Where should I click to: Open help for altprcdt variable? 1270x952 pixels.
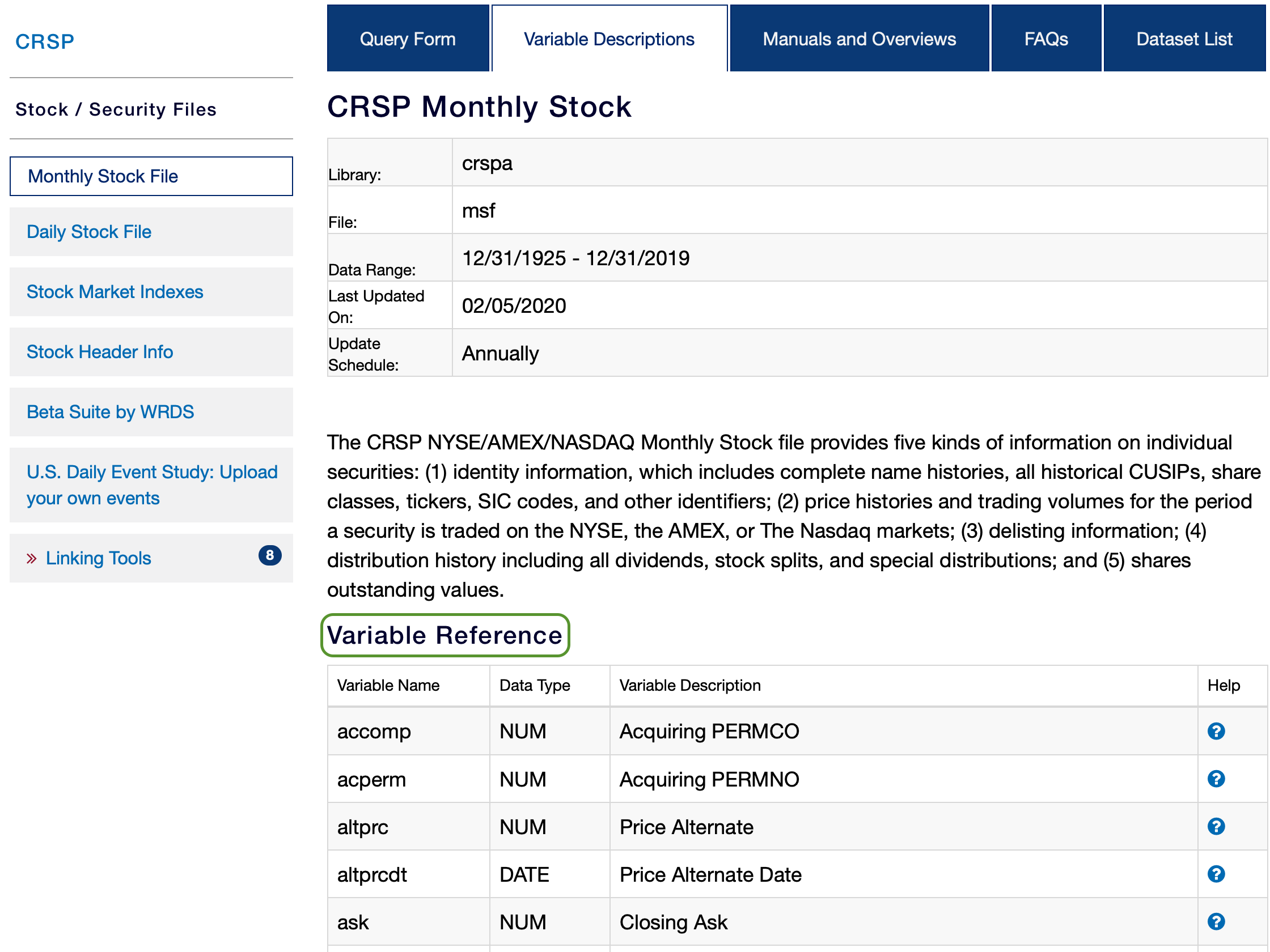pos(1216,874)
